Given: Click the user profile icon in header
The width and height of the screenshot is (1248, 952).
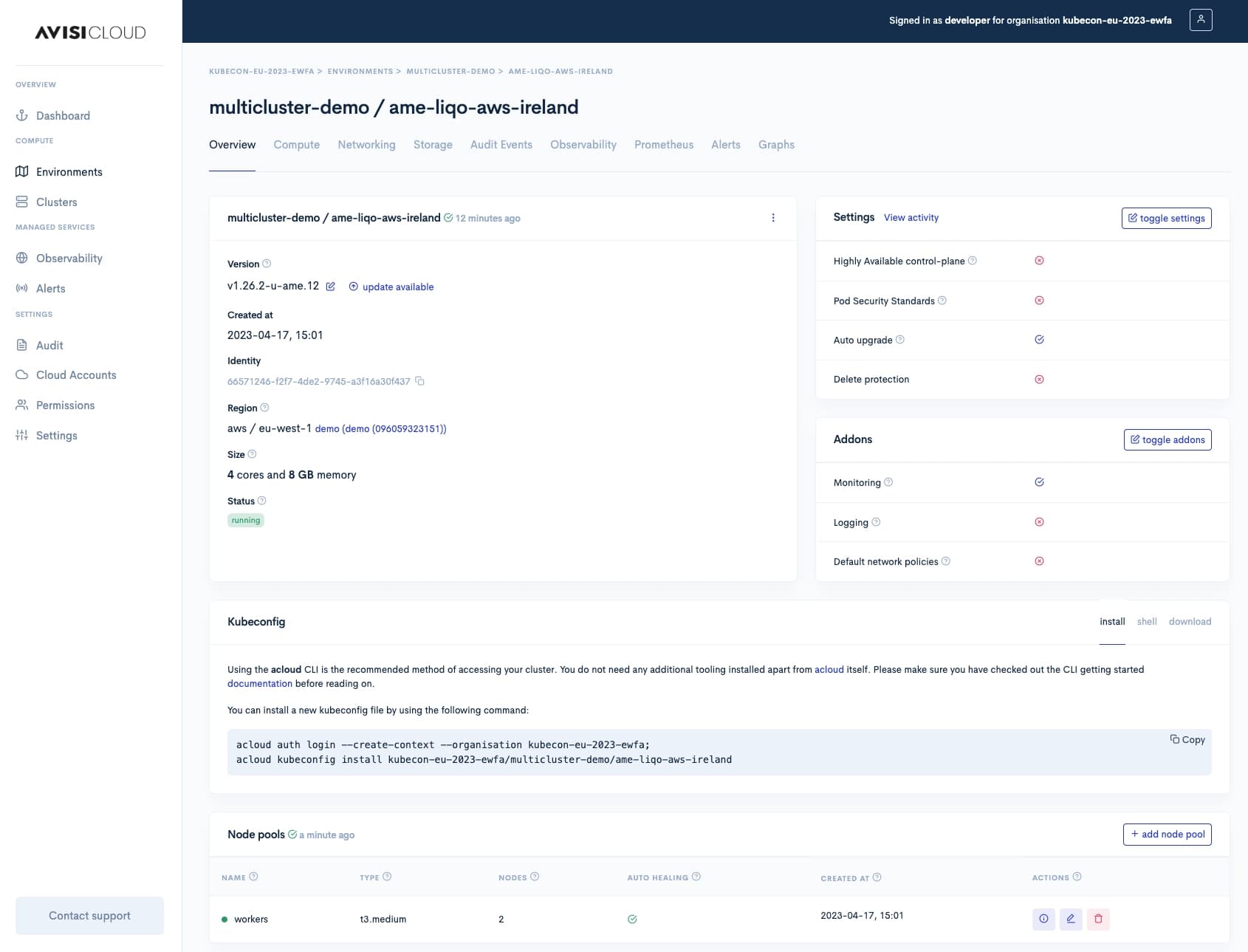Looking at the screenshot, I should (x=1201, y=20).
